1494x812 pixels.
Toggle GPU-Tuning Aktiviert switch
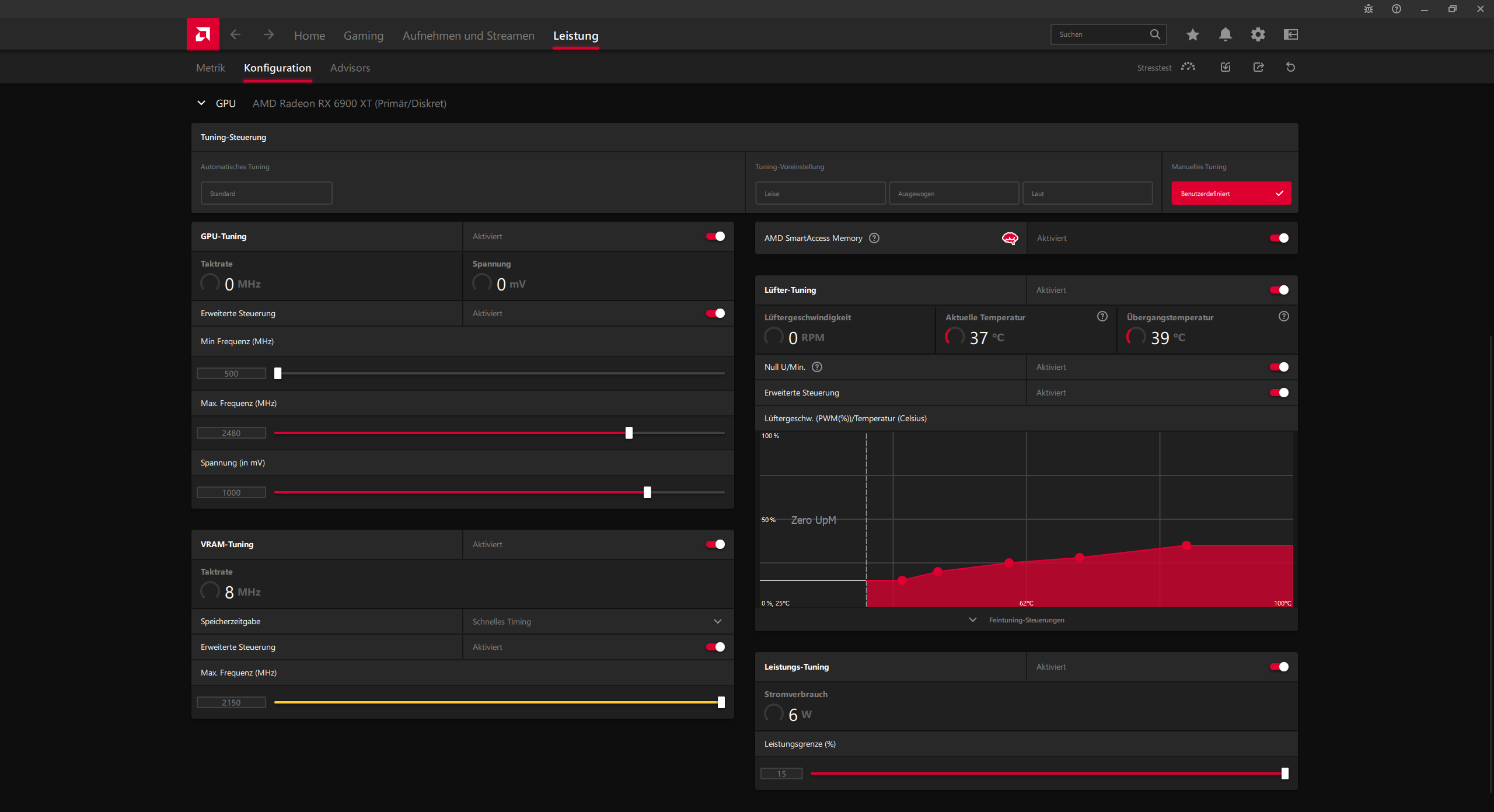tap(715, 236)
